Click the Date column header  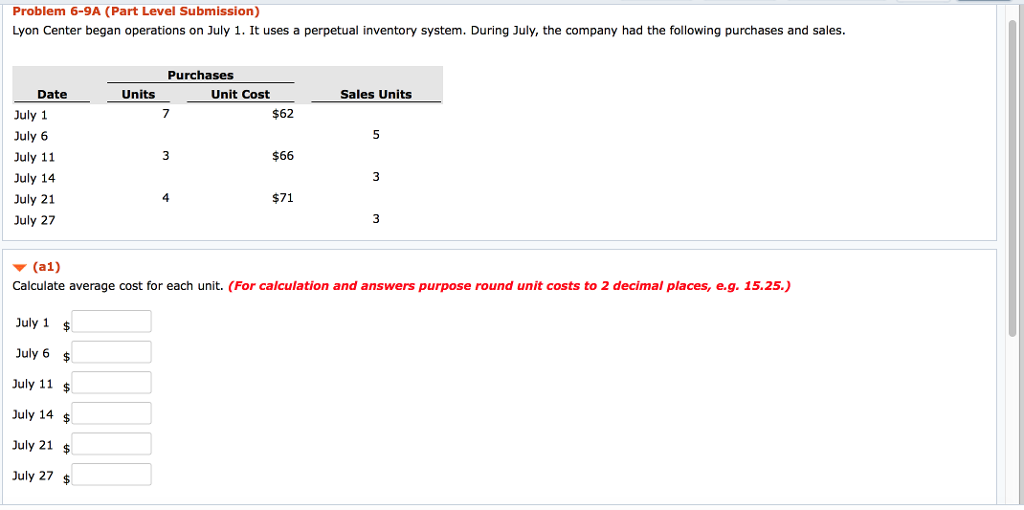pos(52,94)
